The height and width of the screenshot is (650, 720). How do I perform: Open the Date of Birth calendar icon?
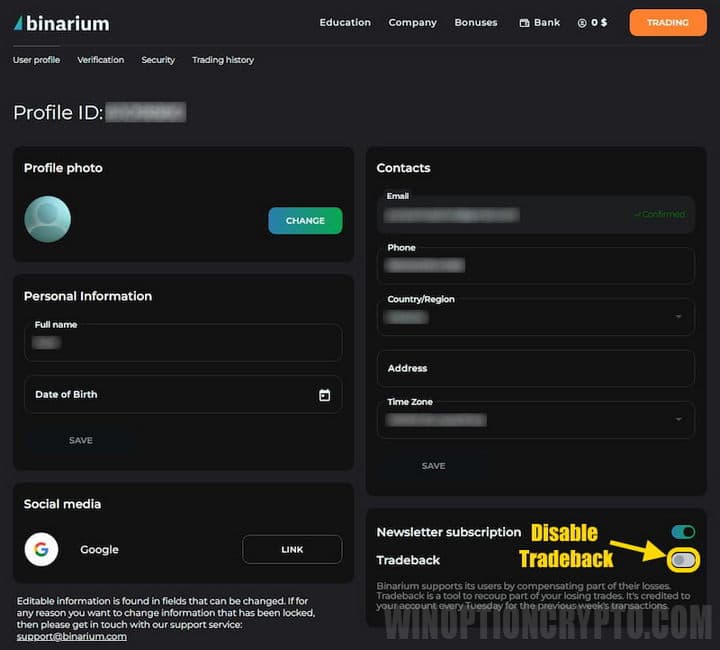(x=324, y=395)
